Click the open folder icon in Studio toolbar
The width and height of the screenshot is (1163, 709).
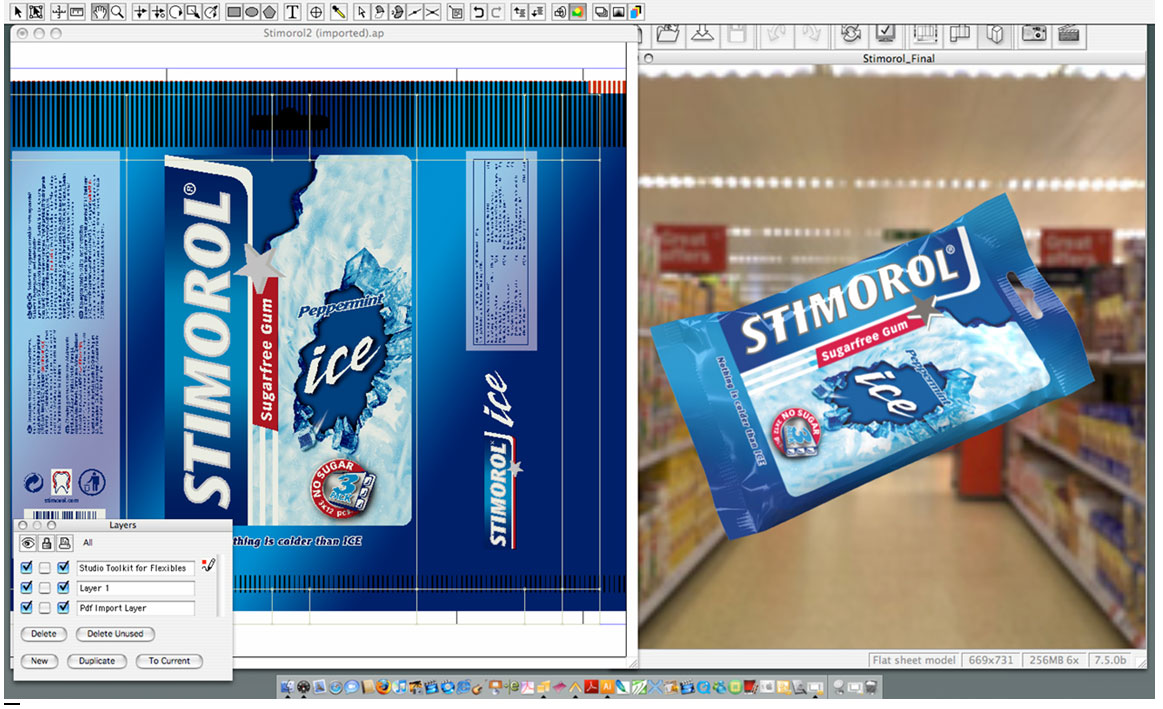[x=668, y=34]
